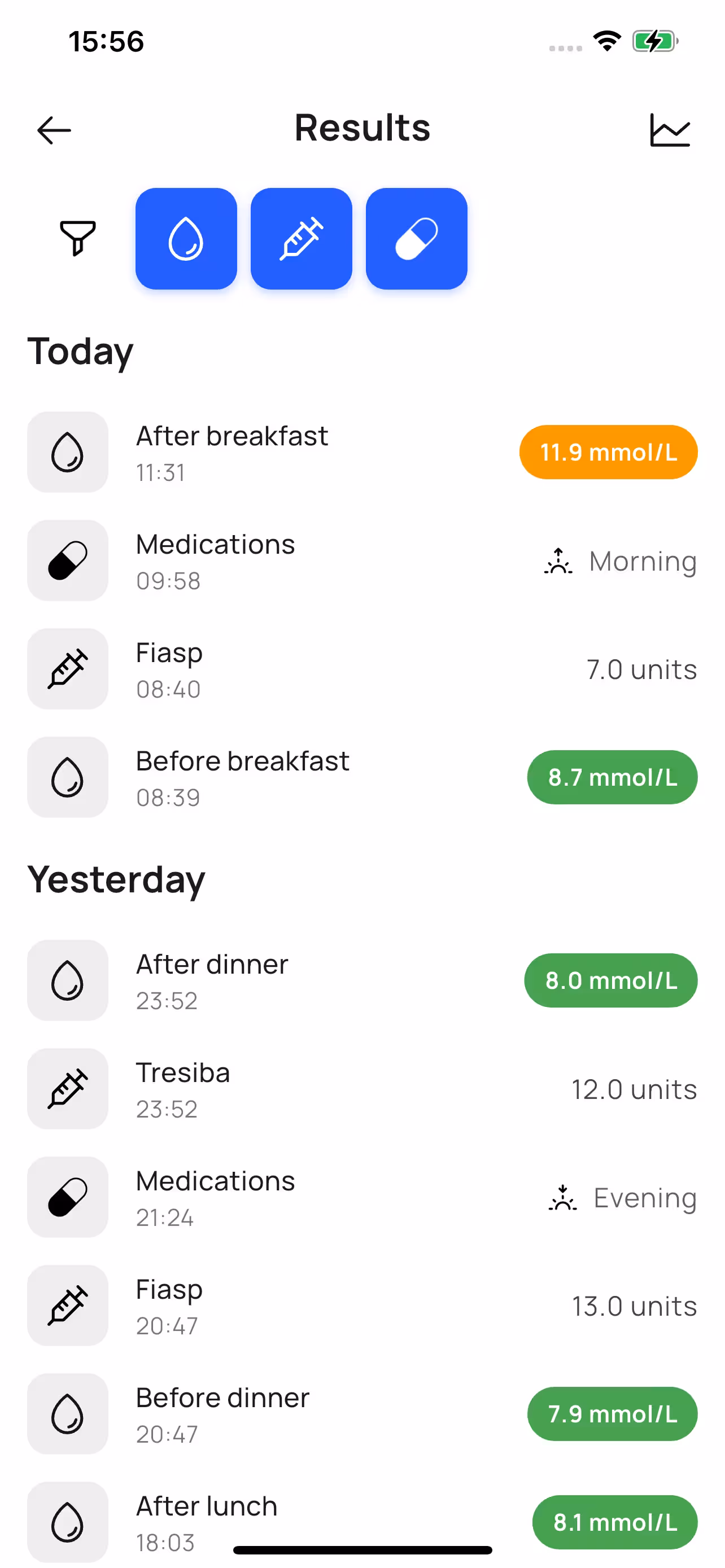Select the orange 11.9 mmol/L badge

pos(608,452)
